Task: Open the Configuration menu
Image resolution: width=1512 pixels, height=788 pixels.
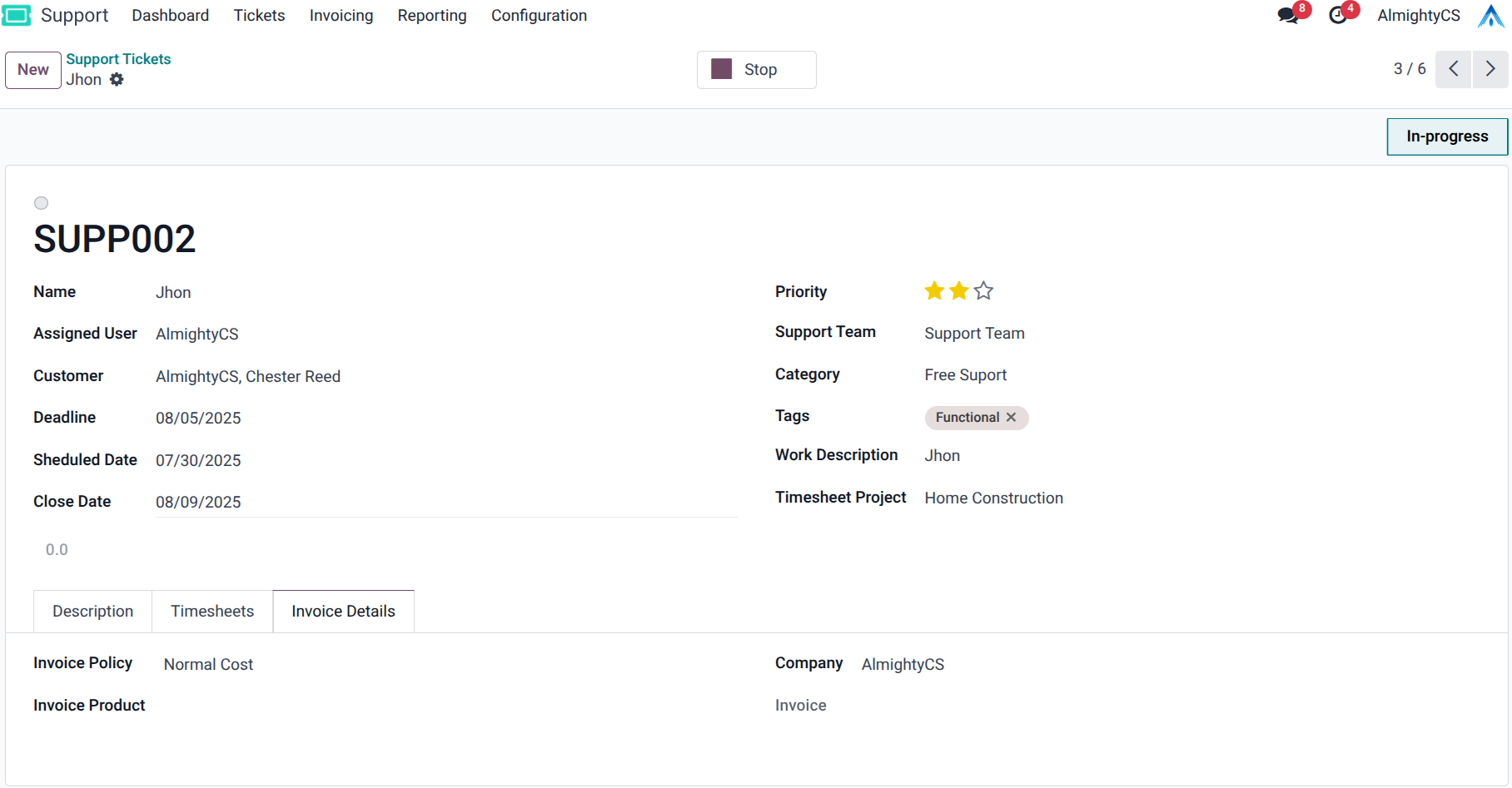Action: point(539,16)
